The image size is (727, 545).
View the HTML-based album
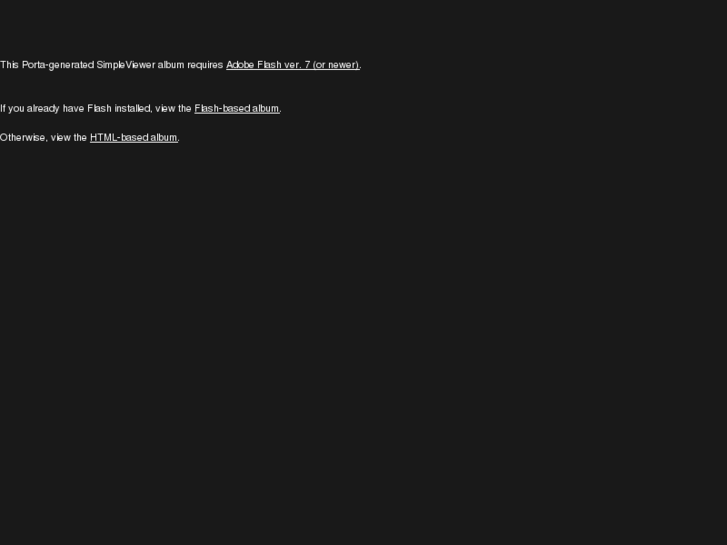[134, 138]
